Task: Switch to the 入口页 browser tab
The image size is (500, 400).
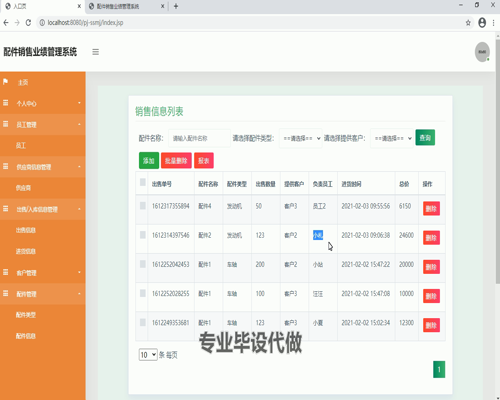Action: click(x=43, y=6)
